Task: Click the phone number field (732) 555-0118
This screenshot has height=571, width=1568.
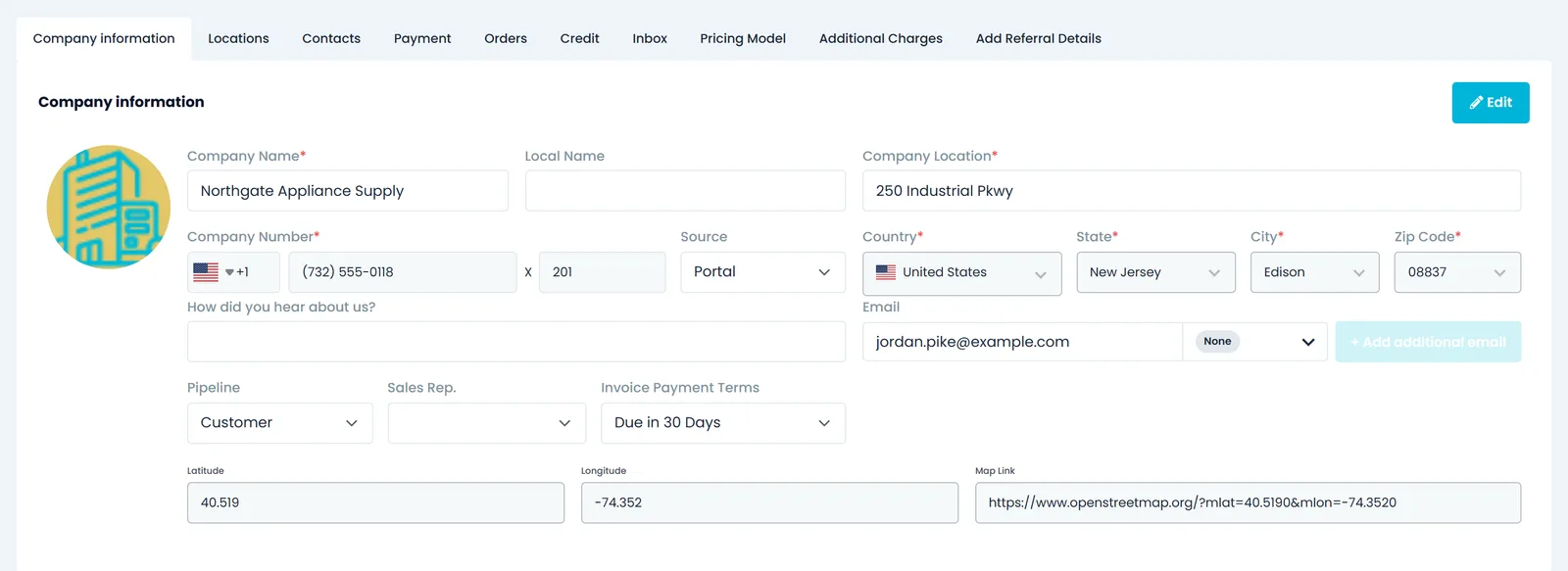Action: click(x=403, y=272)
